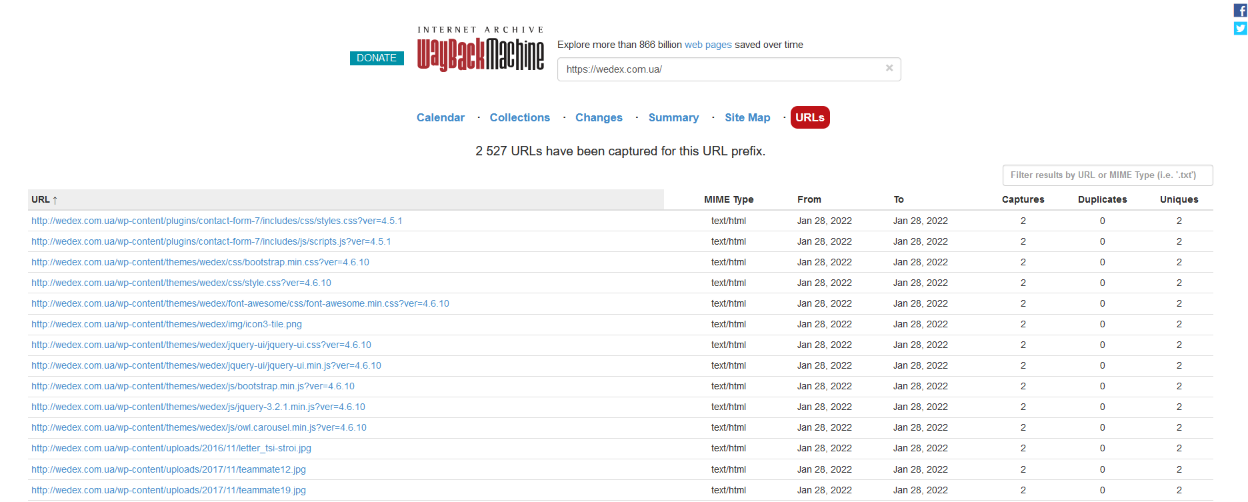Image resolution: width=1248 pixels, height=502 pixels.
Task: Open the Facebook share icon
Action: [1240, 10]
